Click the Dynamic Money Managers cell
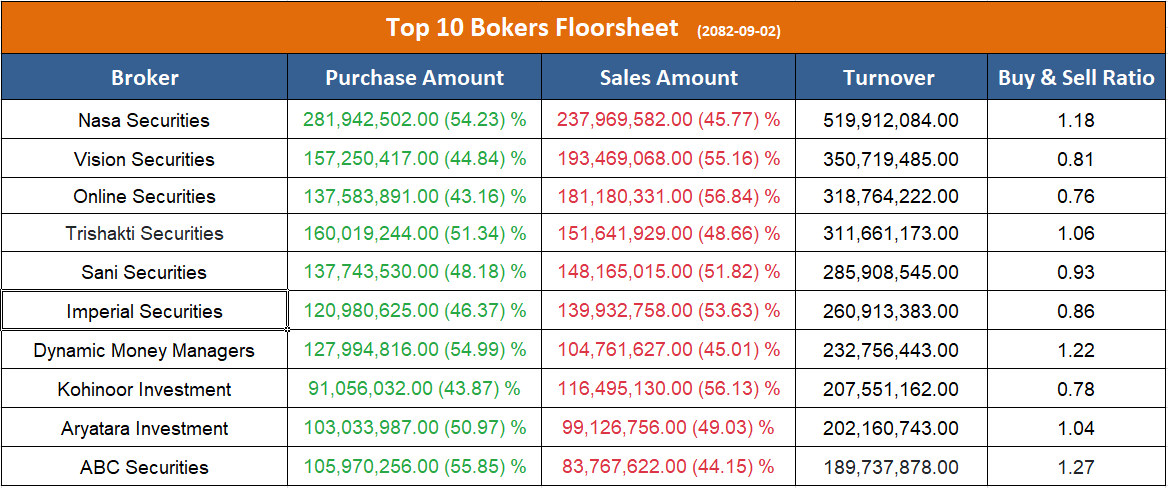The image size is (1168, 488). click(144, 351)
